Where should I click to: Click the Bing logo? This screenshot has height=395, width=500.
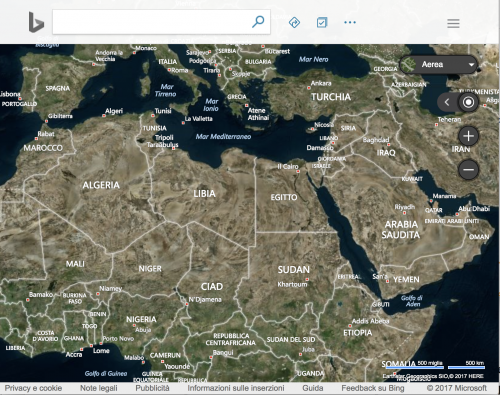tap(36, 22)
